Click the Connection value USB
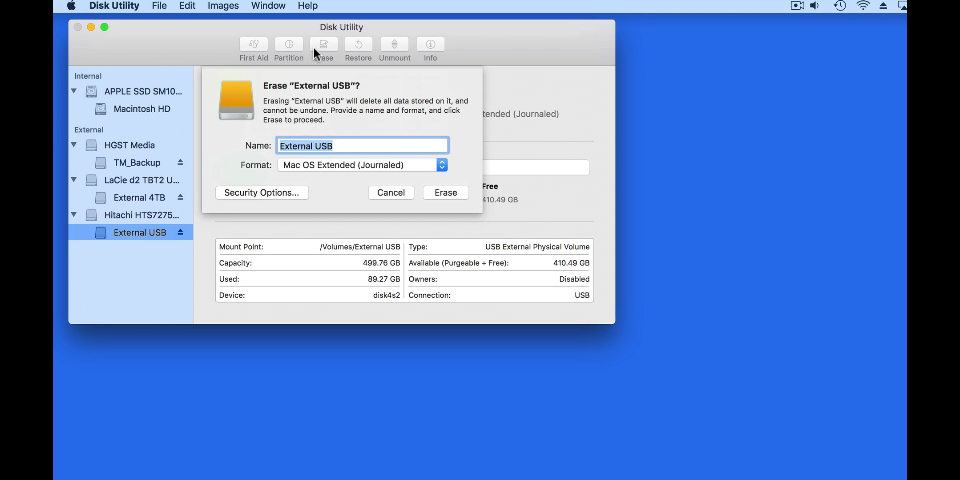Viewport: 960px width, 480px height. [x=582, y=295]
